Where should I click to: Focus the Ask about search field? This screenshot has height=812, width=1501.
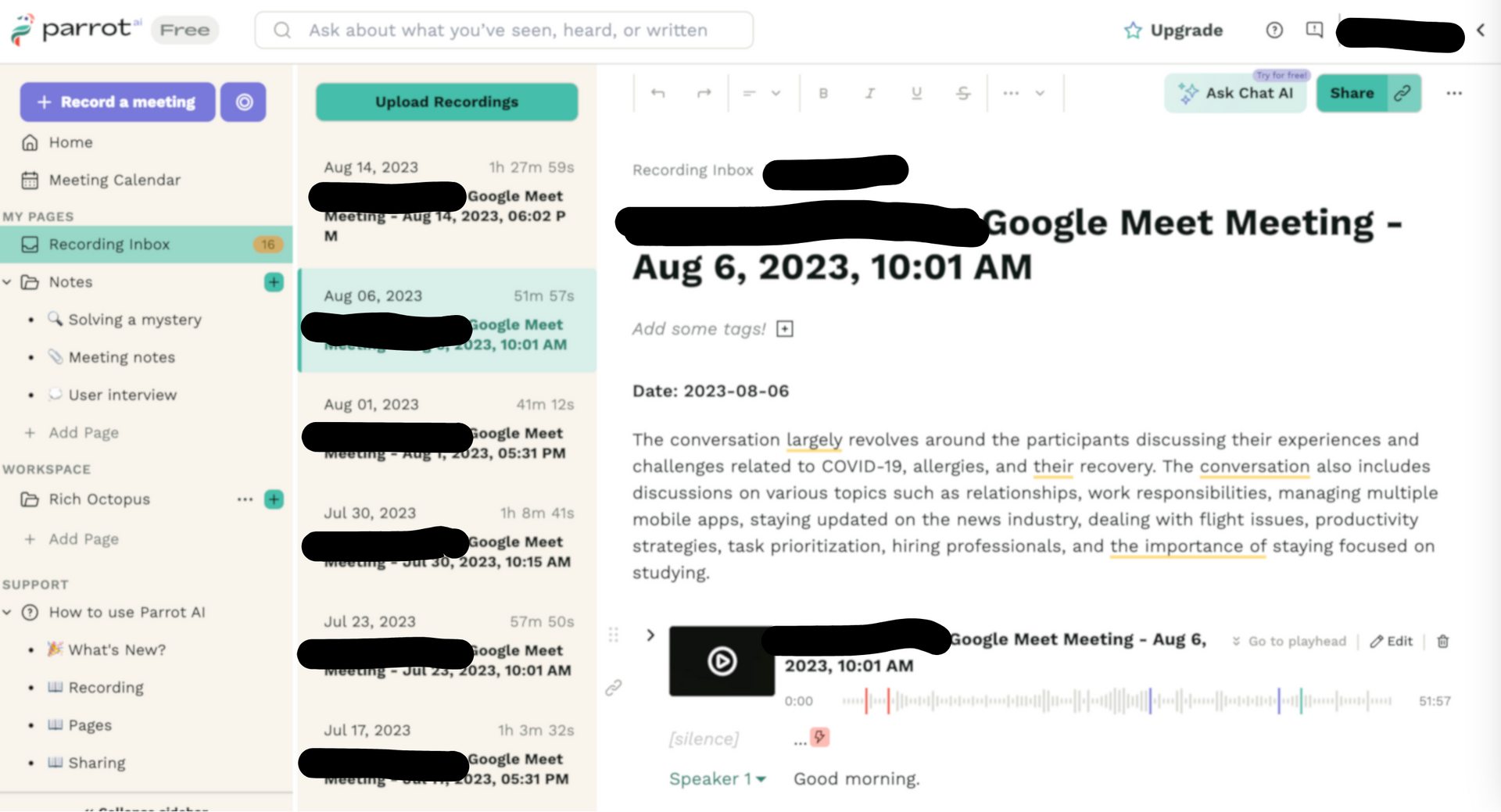504,30
